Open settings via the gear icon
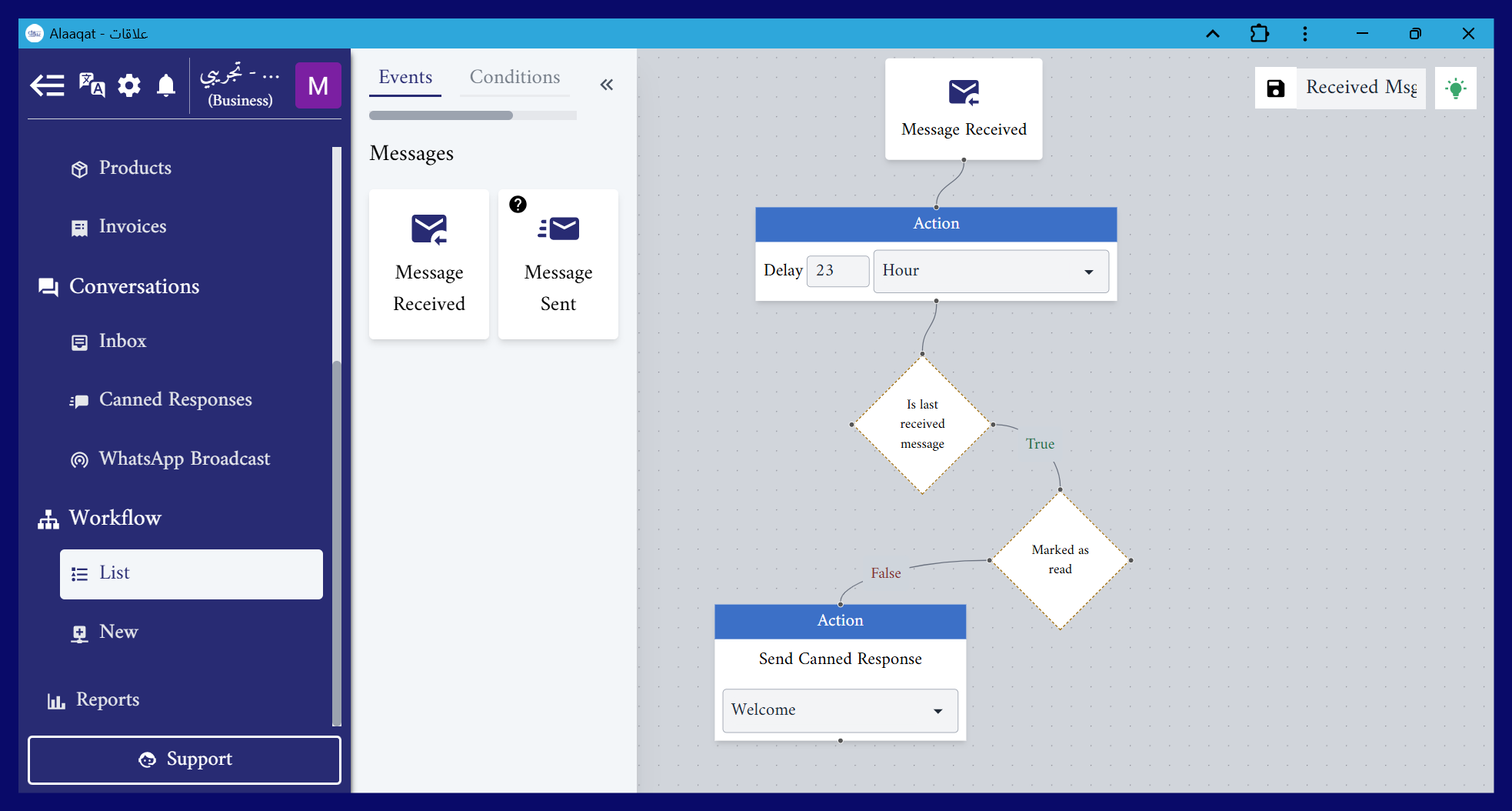 click(129, 85)
